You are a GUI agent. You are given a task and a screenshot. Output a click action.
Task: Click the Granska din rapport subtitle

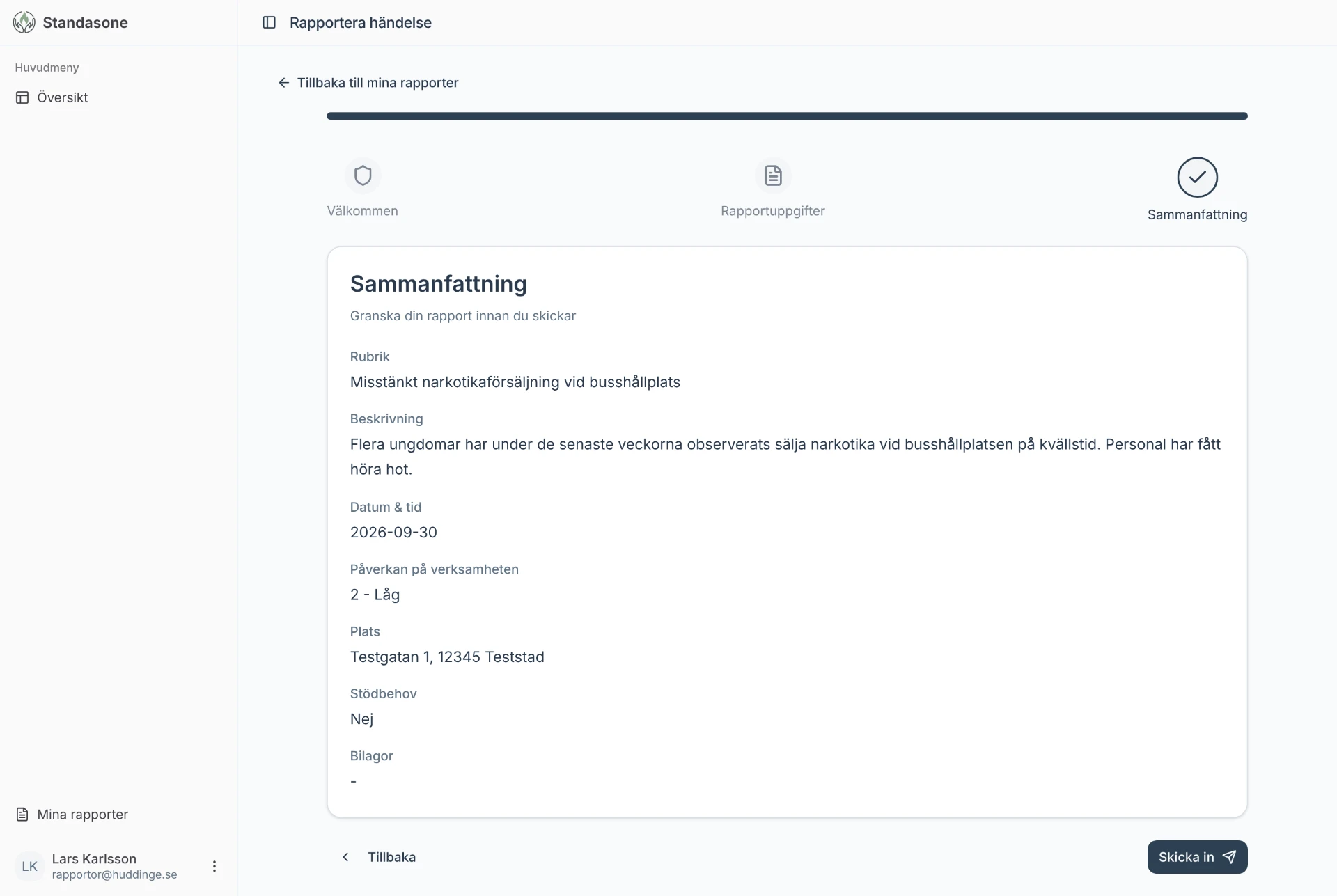click(463, 315)
